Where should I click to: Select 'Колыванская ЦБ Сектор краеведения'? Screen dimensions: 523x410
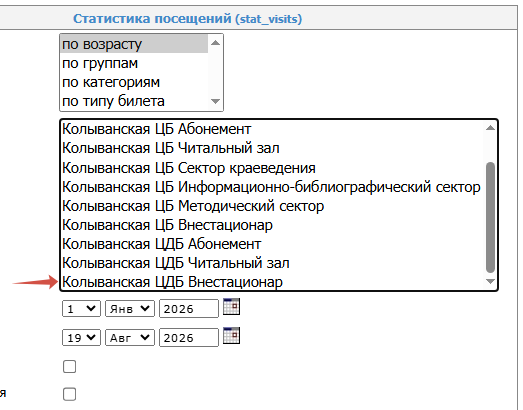[x=272, y=167]
